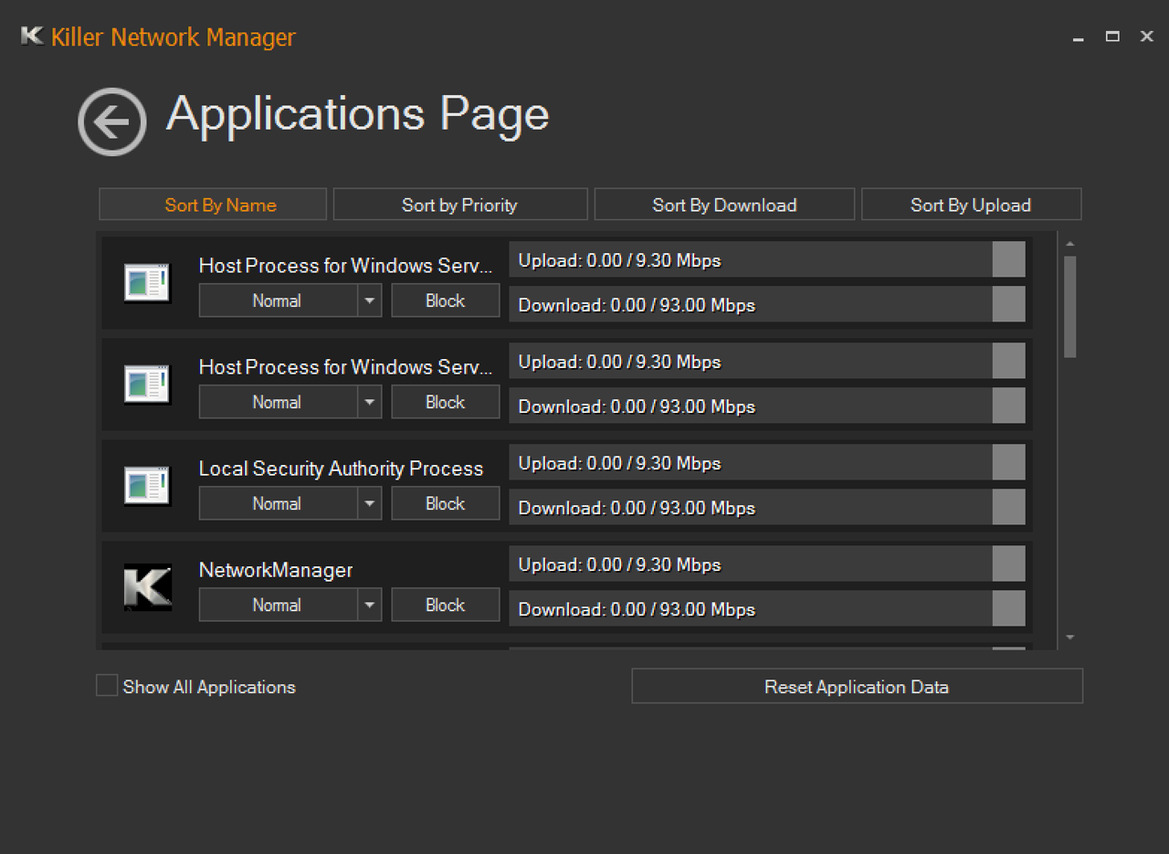Block the NetworkManager application
Viewport: 1169px width, 854px height.
point(445,605)
